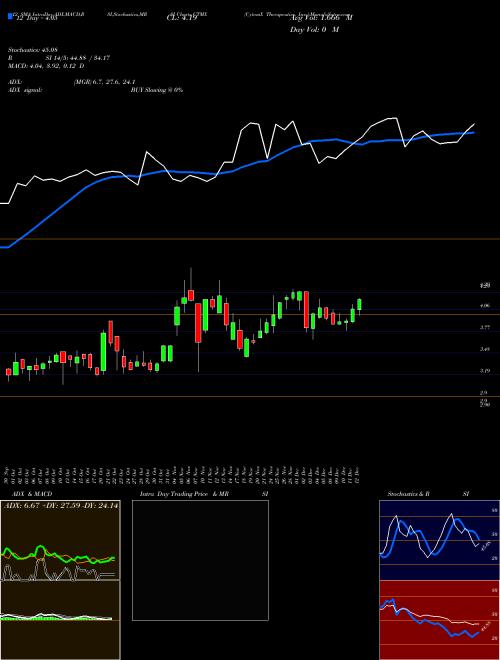
Task: Click the 3.19 price axis label
Action: 484,371
